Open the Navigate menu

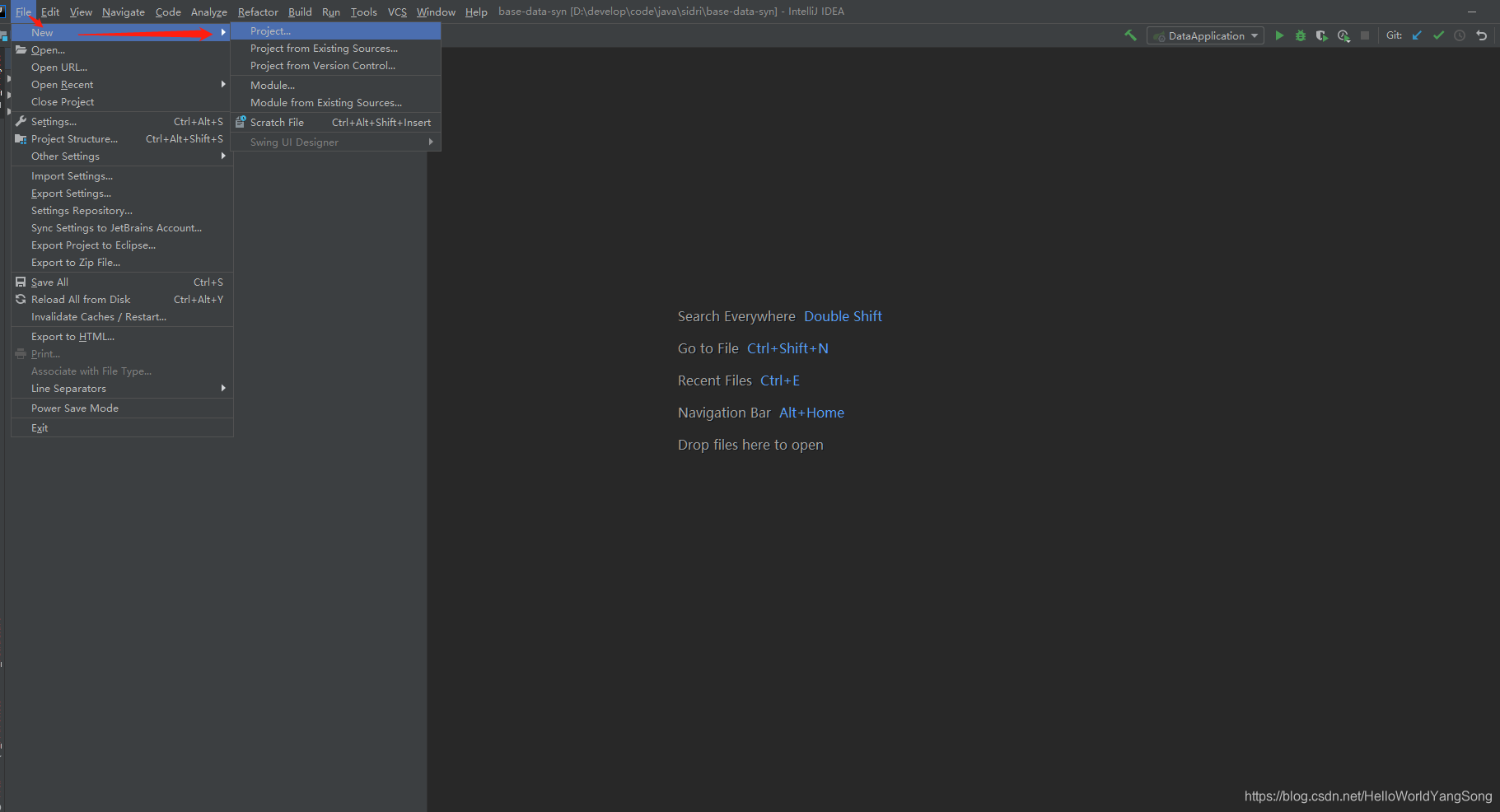pos(124,12)
